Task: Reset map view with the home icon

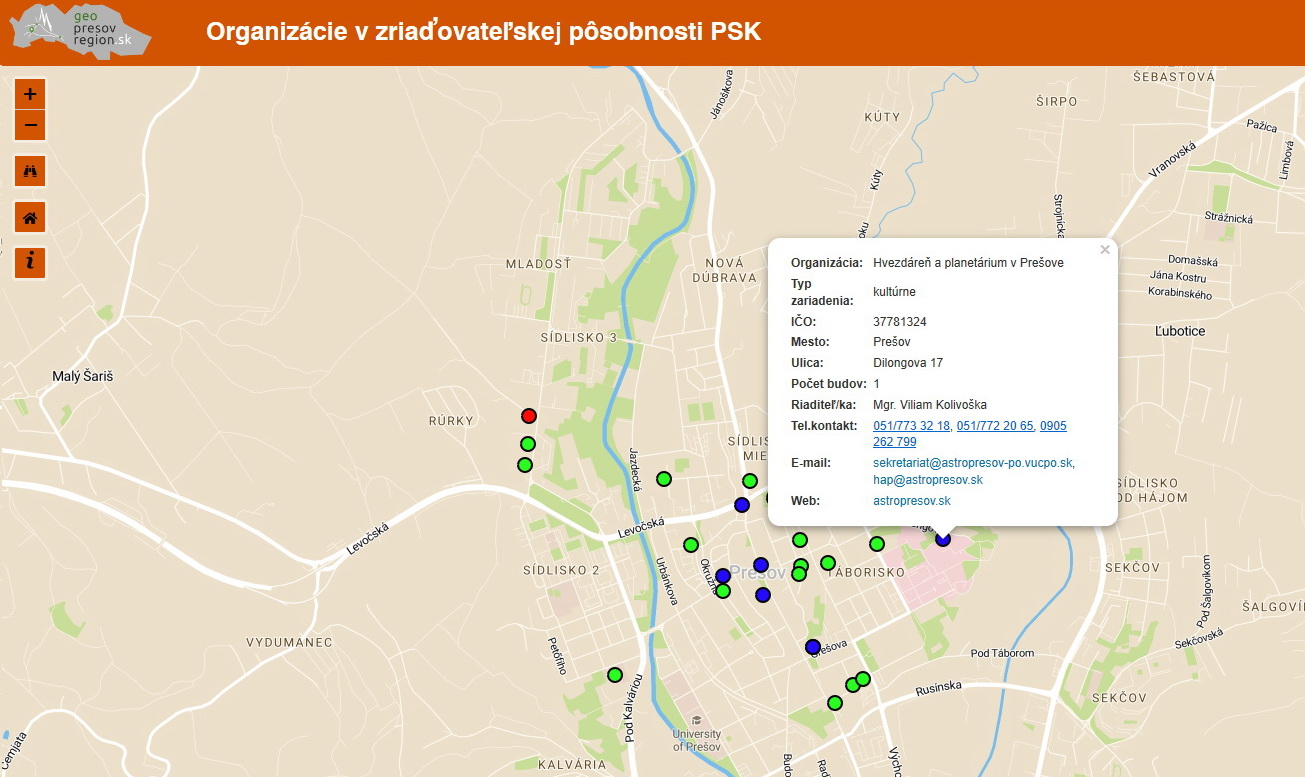Action: [x=30, y=217]
